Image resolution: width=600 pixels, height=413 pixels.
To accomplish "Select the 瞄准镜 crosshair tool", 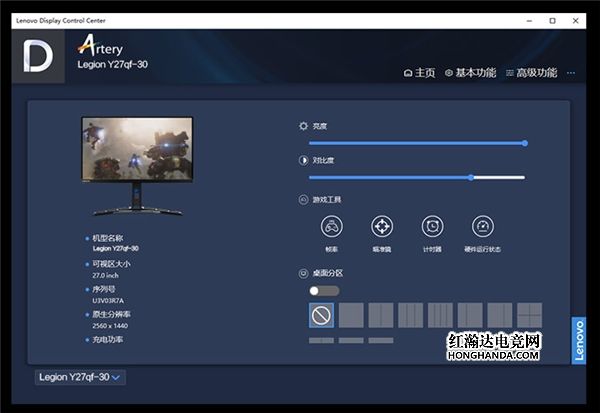I will coord(382,226).
